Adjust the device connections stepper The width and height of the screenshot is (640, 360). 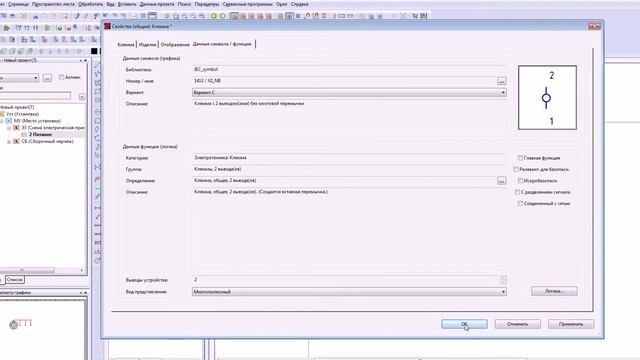tap(503, 280)
